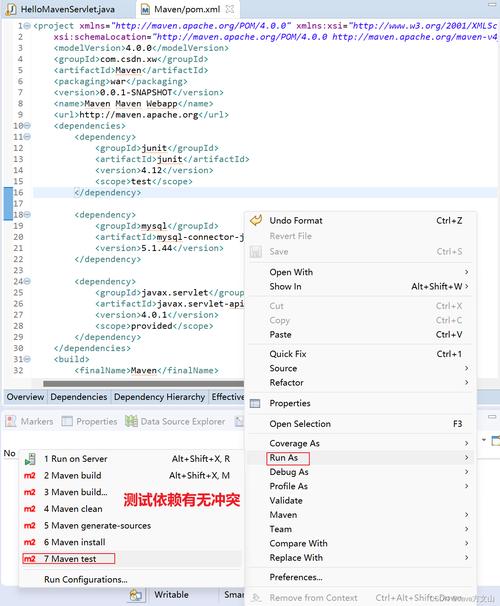The image size is (500, 606).
Task: Click the 5.1.44 version value
Action: [x=156, y=248]
